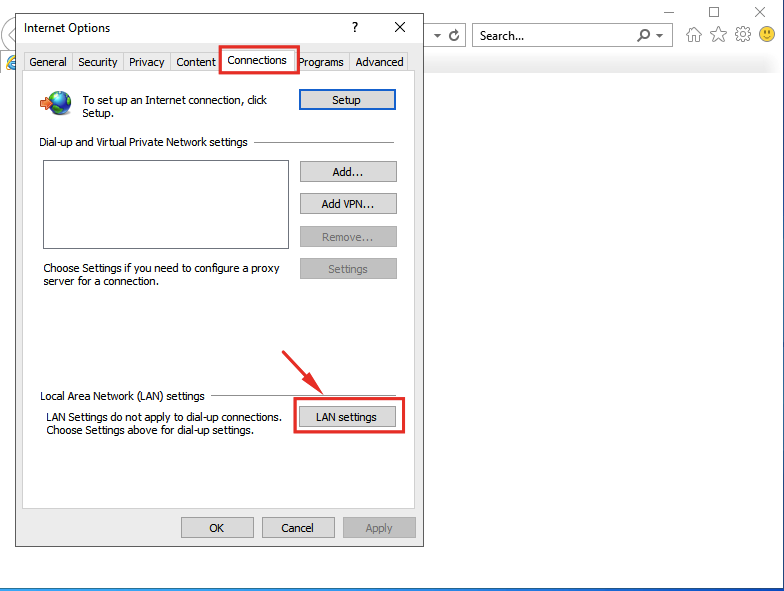The image size is (784, 591).
Task: Switch to the Programs tab
Action: (322, 62)
